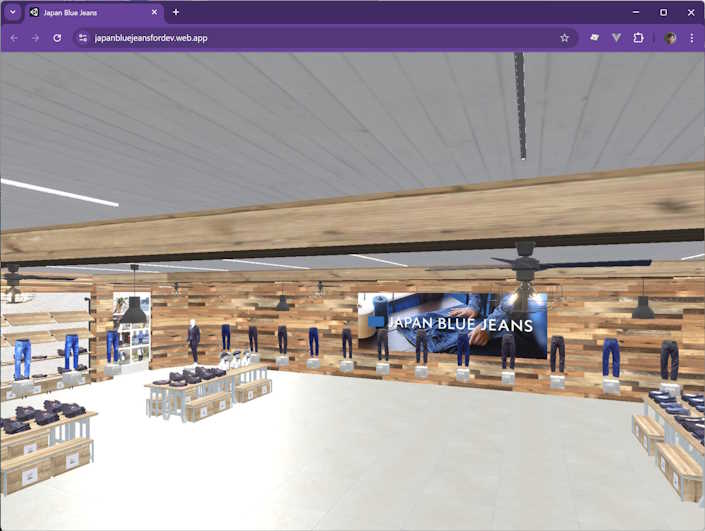The image size is (705, 531).
Task: View site information icon in address bar
Action: 83,38
